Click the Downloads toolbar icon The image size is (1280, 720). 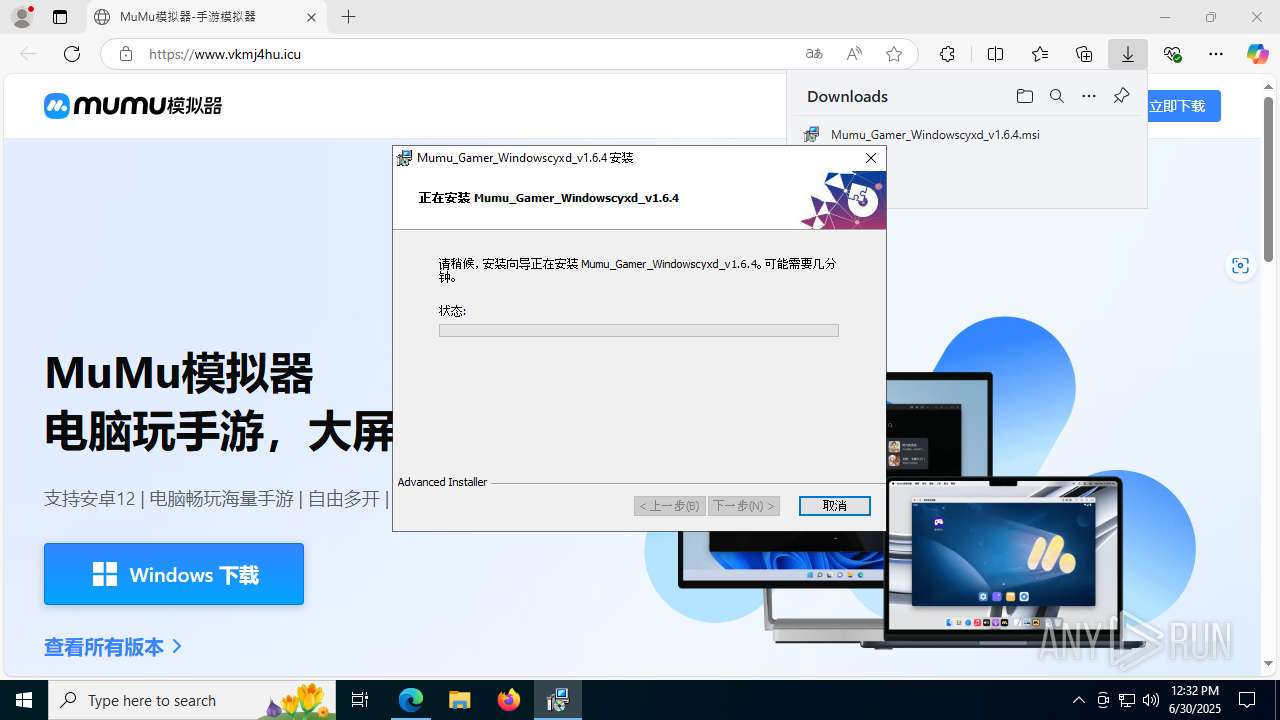click(x=1128, y=54)
